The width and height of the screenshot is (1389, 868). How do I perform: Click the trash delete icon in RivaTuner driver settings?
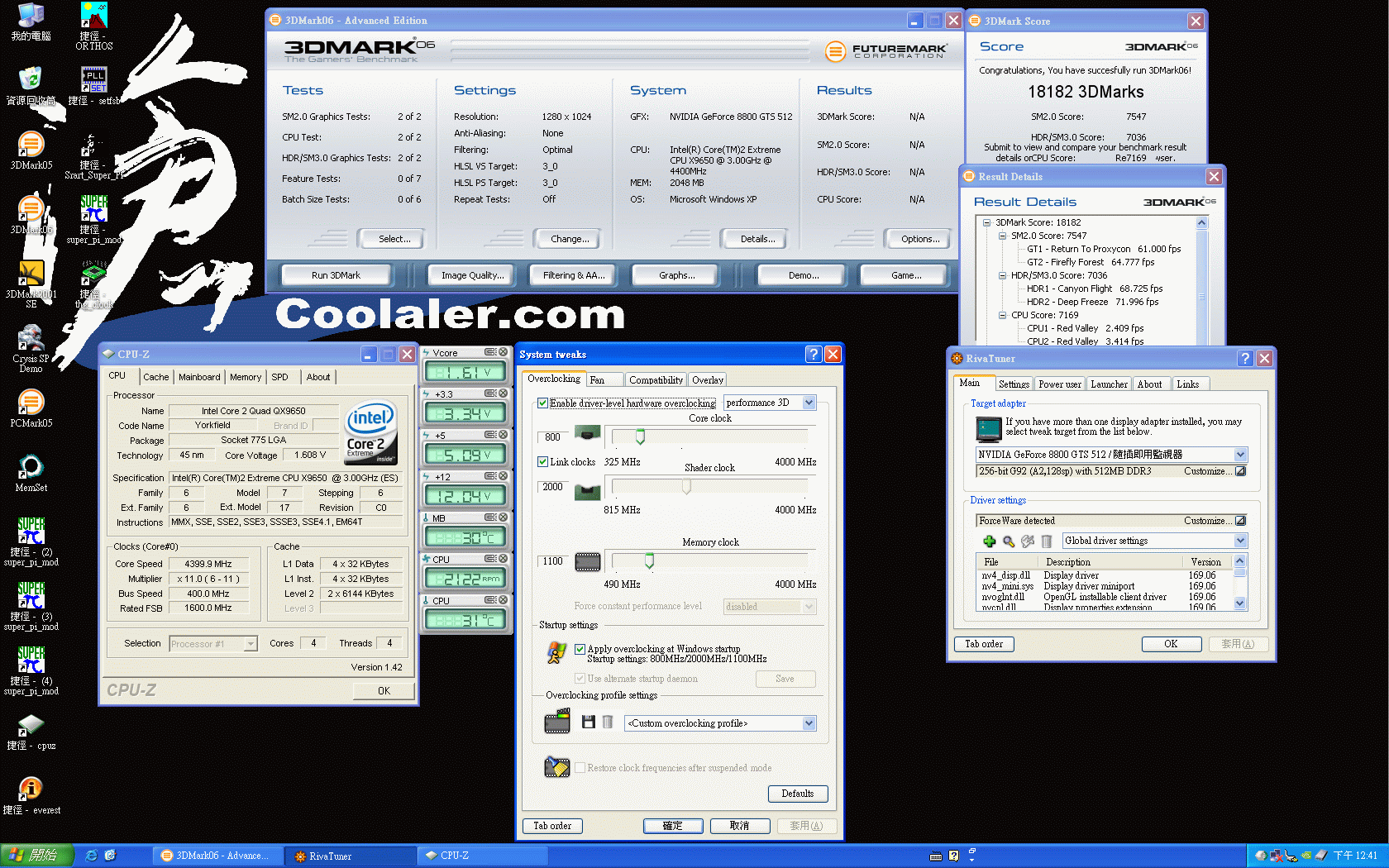pos(1046,541)
